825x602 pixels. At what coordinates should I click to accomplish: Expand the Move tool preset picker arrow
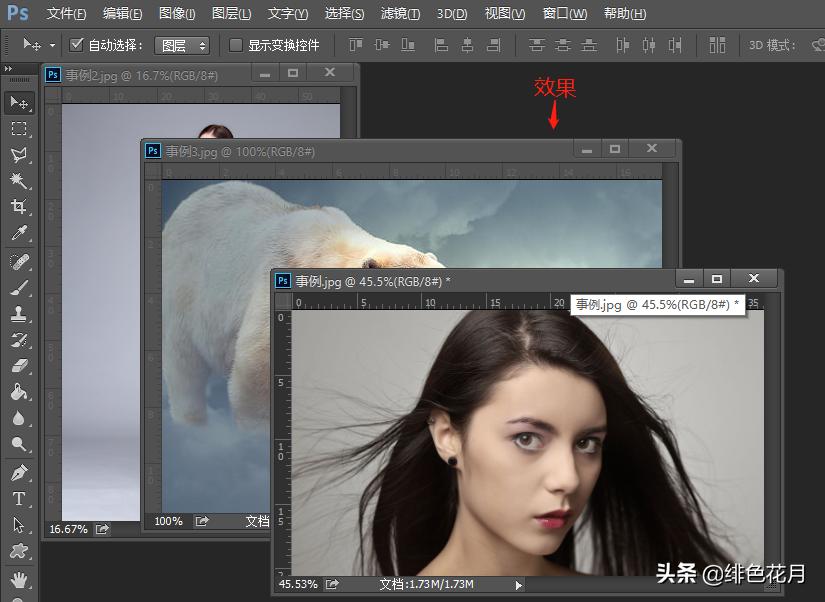click(x=52, y=45)
